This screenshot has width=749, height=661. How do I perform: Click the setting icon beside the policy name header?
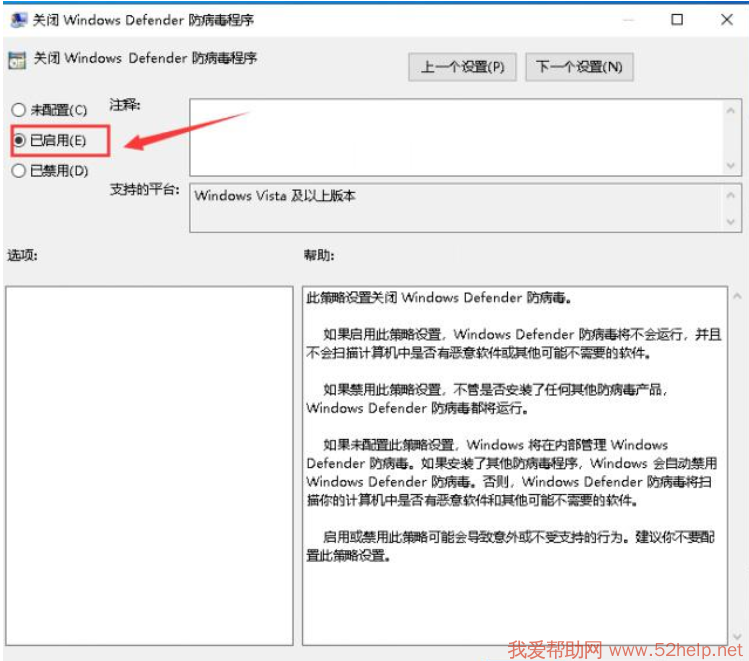coord(17,60)
